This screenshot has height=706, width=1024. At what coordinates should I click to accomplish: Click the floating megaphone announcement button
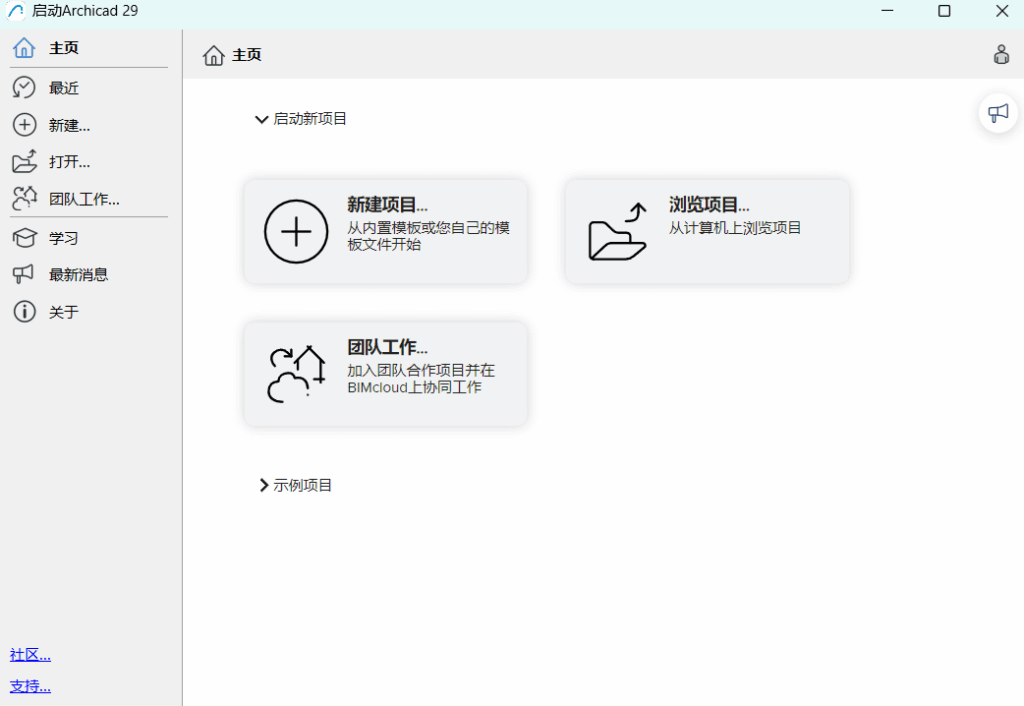(998, 113)
